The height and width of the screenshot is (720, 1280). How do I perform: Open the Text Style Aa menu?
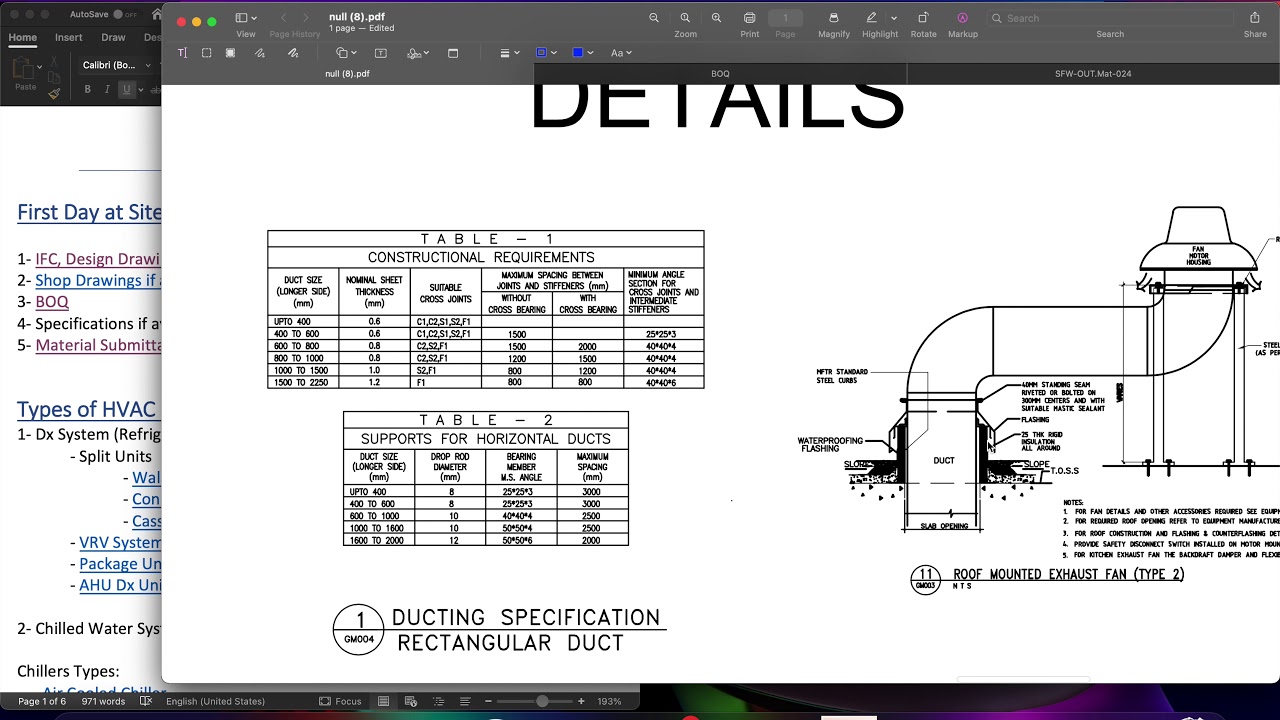620,53
